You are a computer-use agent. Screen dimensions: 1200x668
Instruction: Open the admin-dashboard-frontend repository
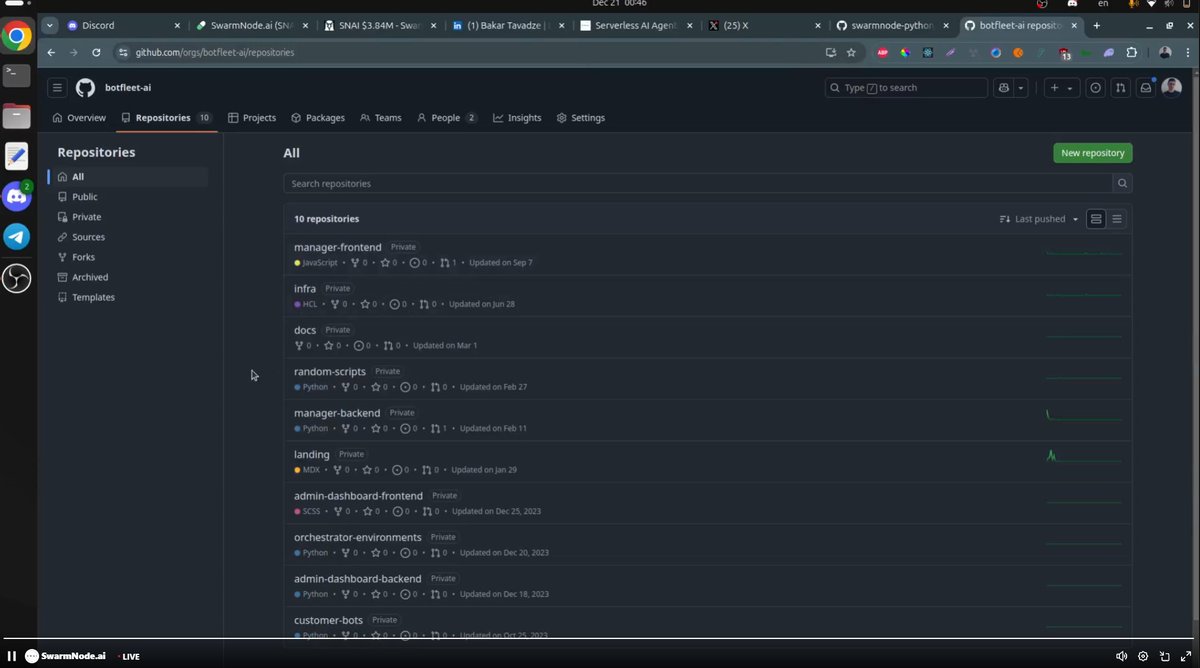(359, 496)
